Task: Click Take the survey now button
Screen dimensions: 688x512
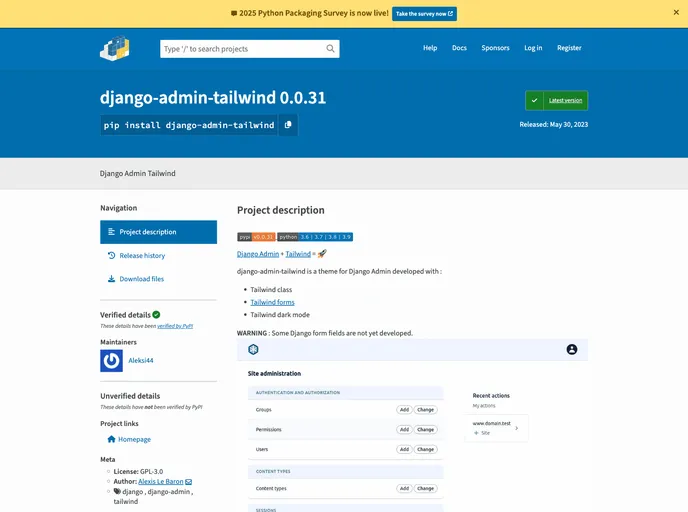Action: click(x=424, y=14)
